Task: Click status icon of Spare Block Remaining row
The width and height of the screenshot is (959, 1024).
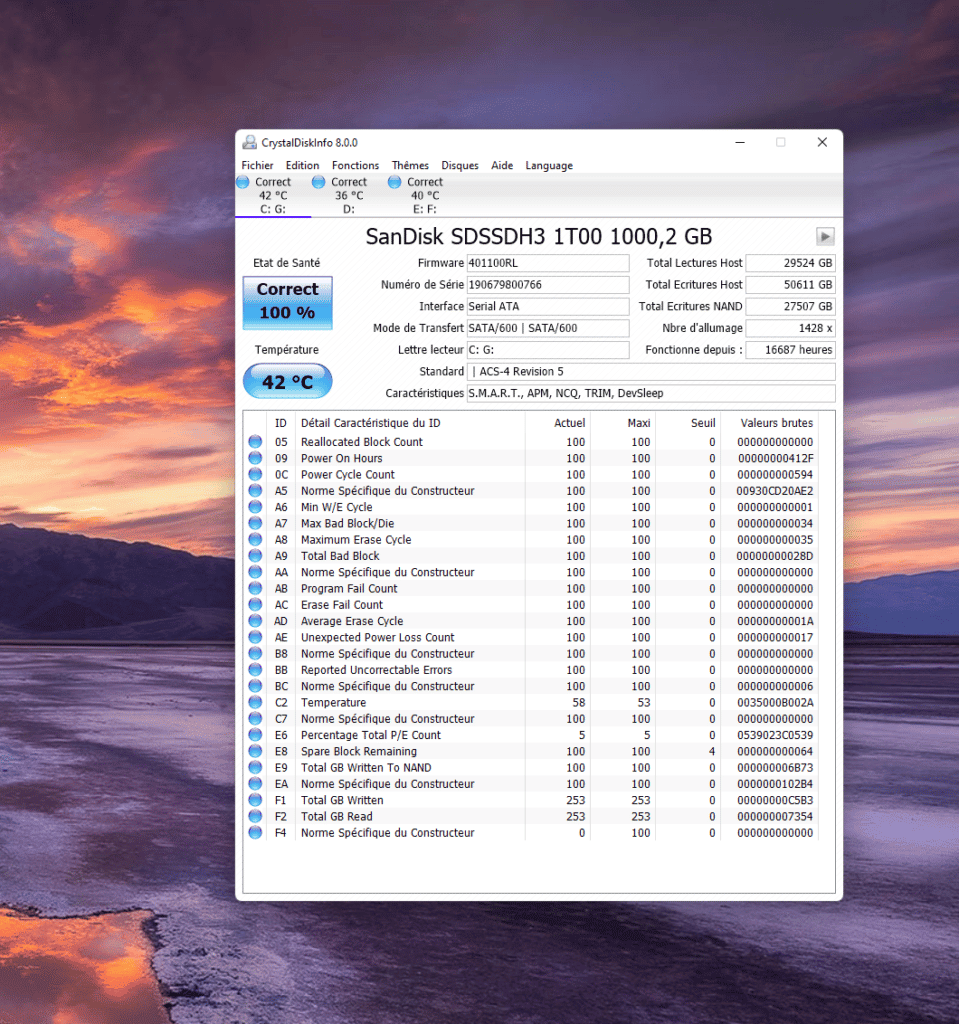Action: pyautogui.click(x=255, y=751)
